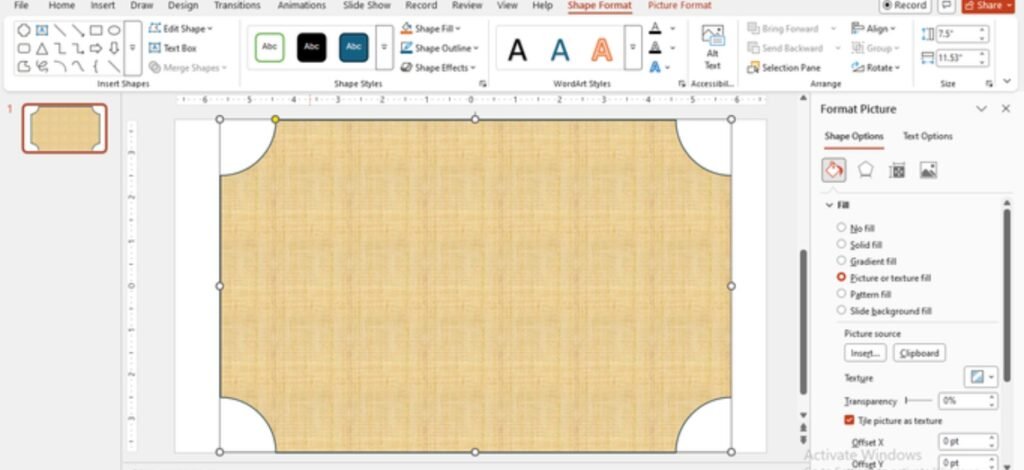The height and width of the screenshot is (470, 1024).
Task: Collapse the ribbon chevron
Action: point(1007,81)
